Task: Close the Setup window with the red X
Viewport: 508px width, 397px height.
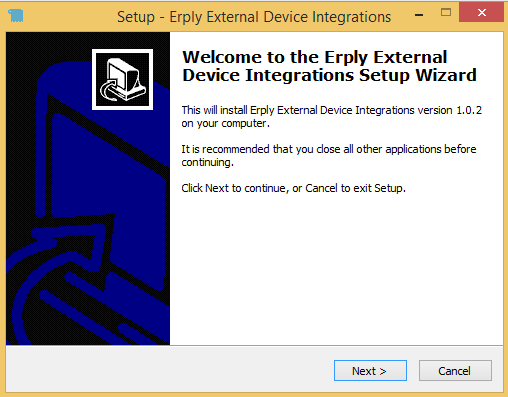Action: (481, 13)
